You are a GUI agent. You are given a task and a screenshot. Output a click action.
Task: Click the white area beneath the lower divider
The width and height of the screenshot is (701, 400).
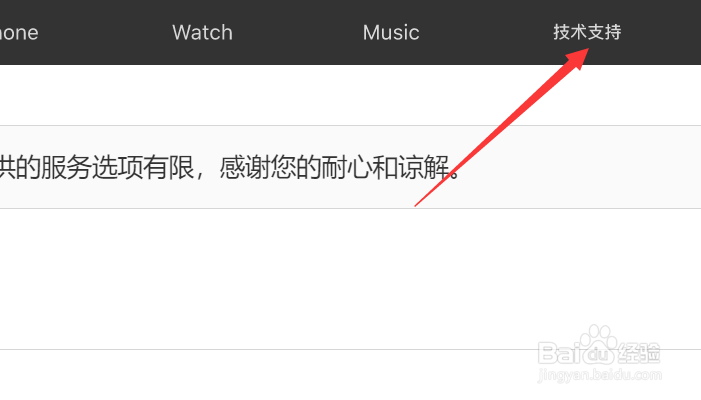point(268,375)
